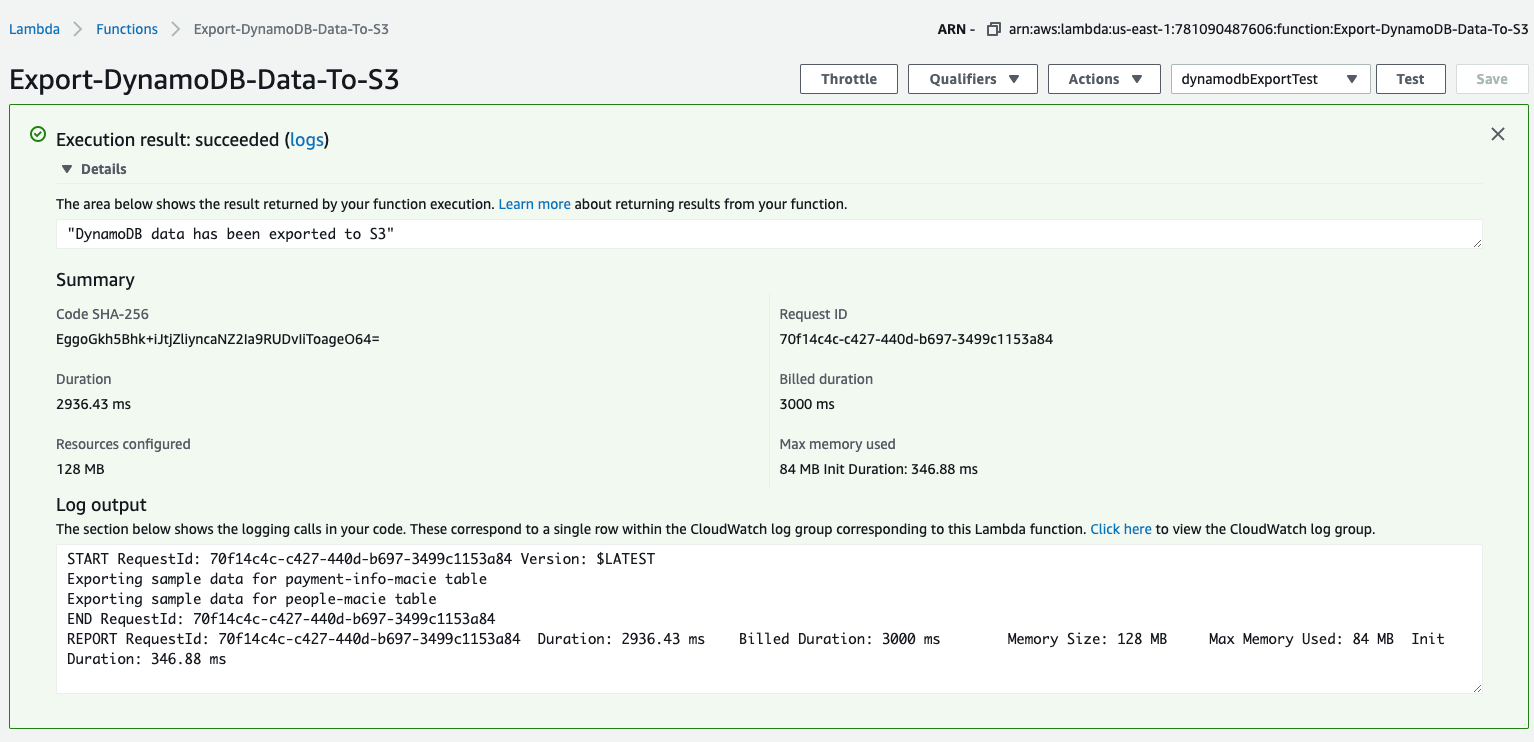Go to Lambda in the breadcrumb
Image resolution: width=1534 pixels, height=742 pixels.
pyautogui.click(x=35, y=29)
